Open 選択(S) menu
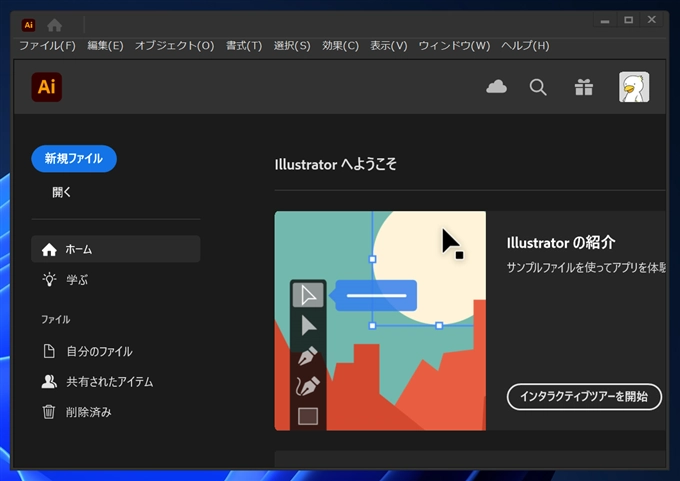This screenshot has height=481, width=680. tap(292, 46)
